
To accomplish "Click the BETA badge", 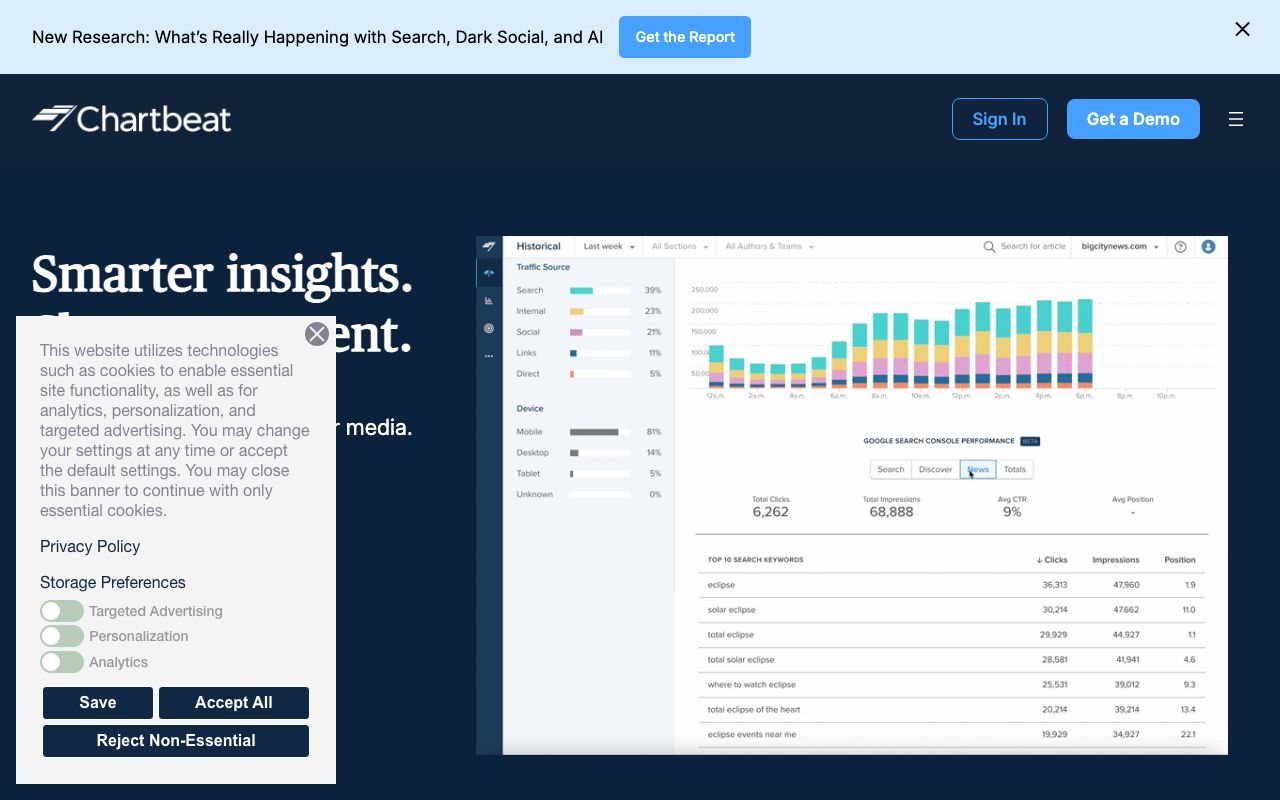I will click(x=1030, y=441).
